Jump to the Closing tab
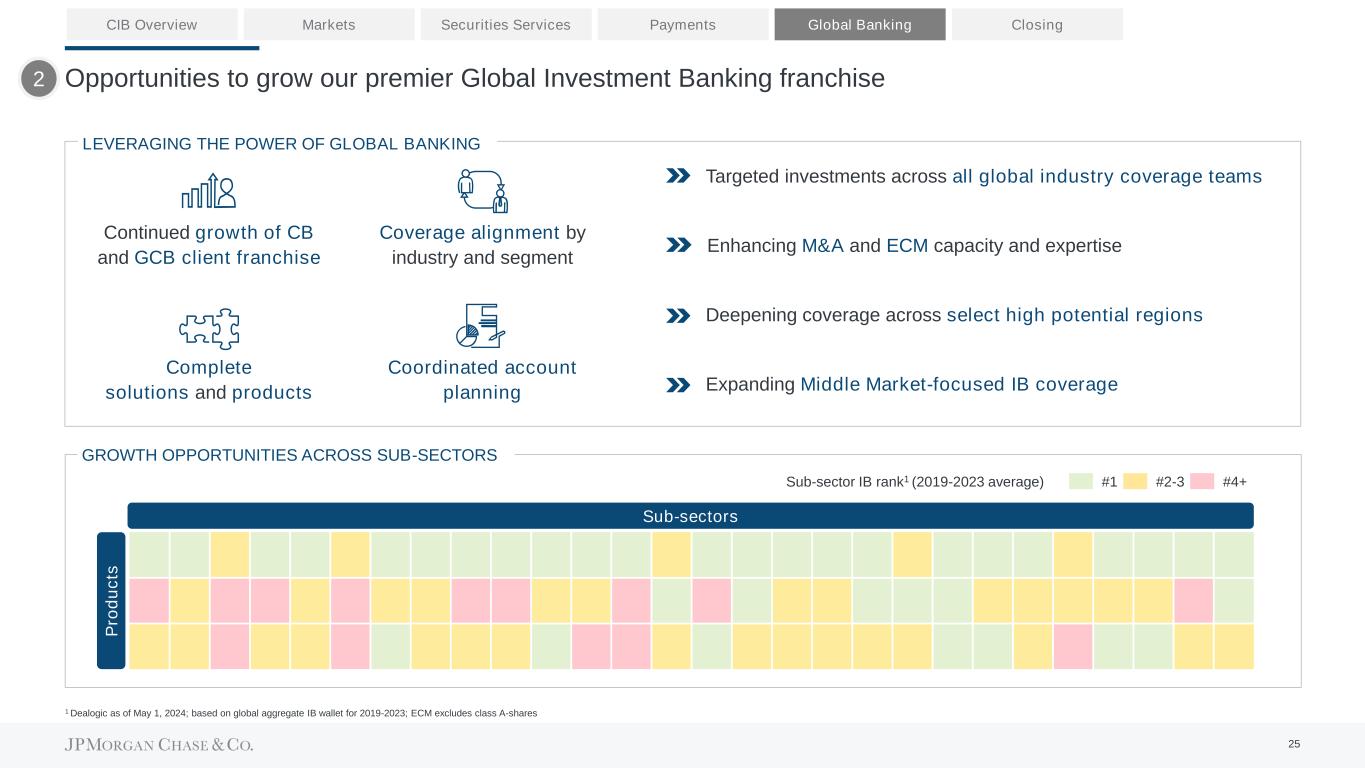Screen dimensions: 1365x768 pos(1037,24)
